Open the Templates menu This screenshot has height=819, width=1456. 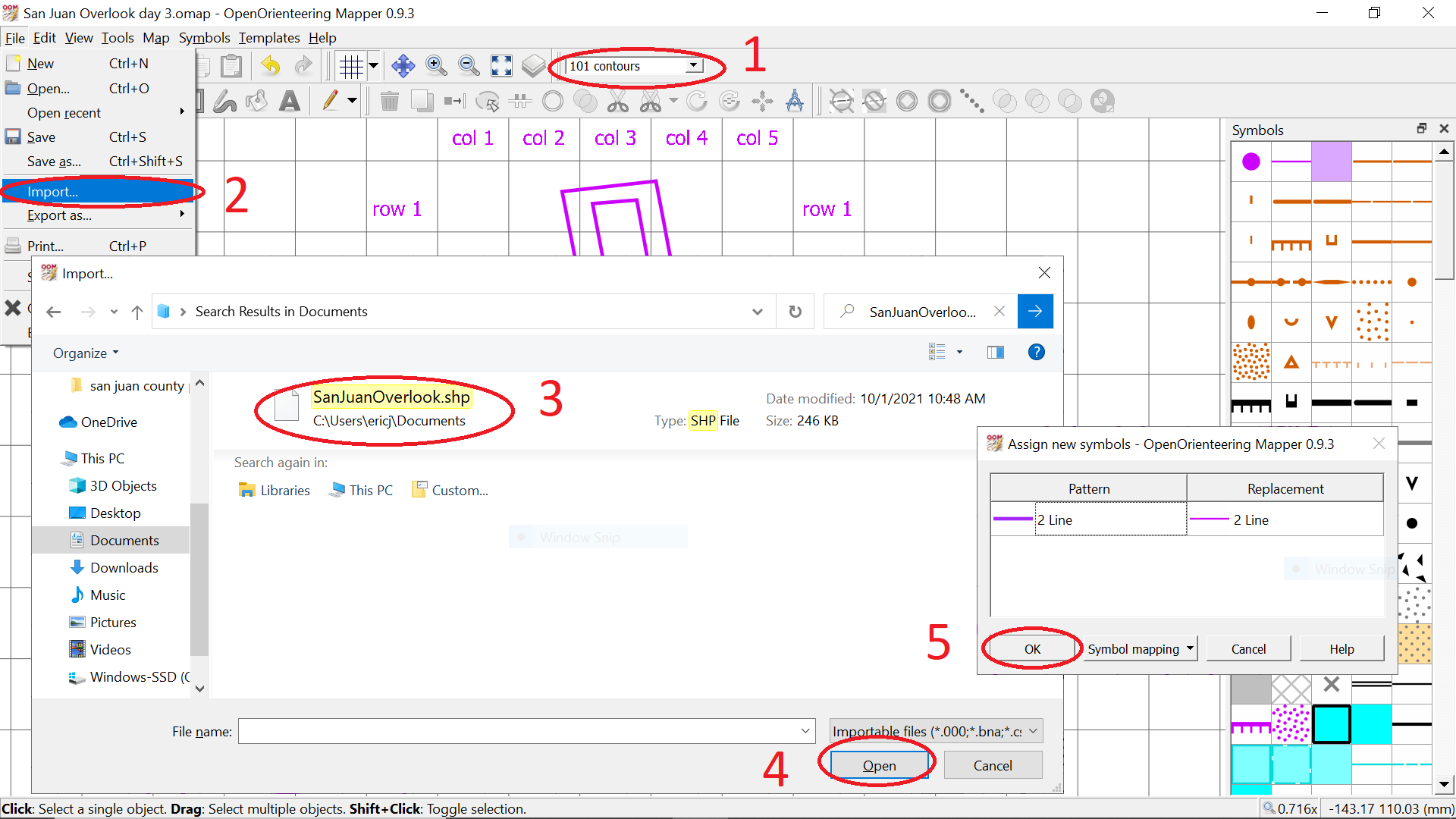[269, 38]
